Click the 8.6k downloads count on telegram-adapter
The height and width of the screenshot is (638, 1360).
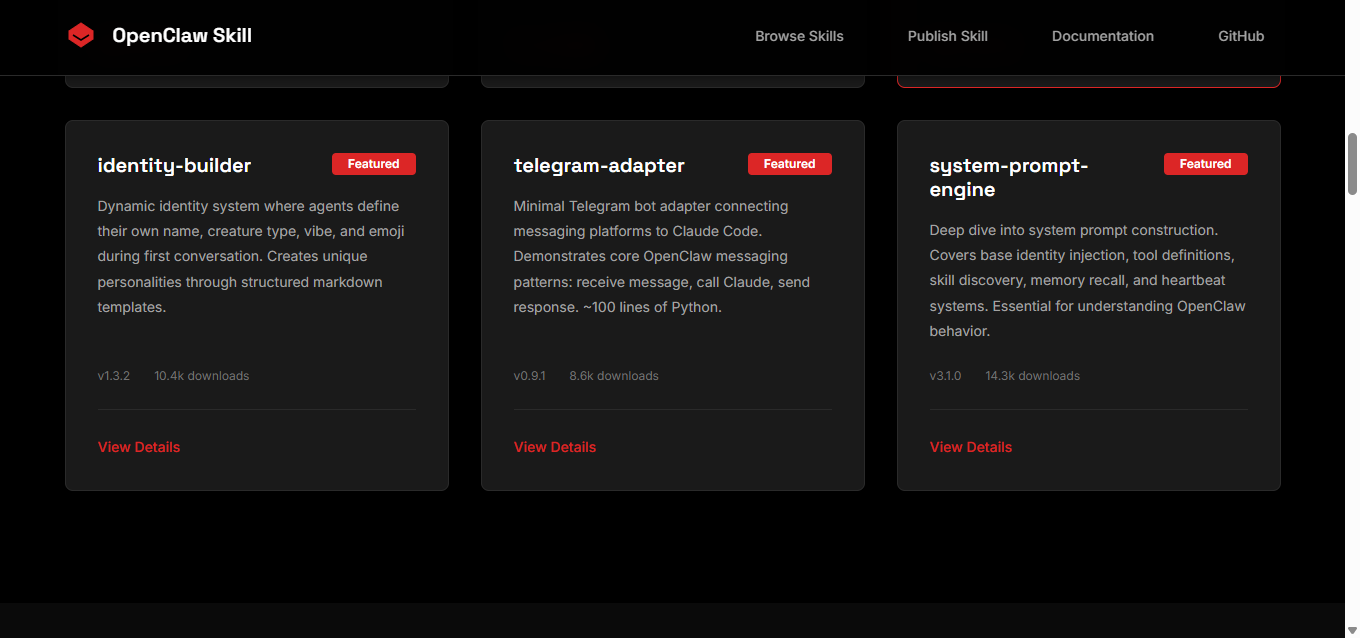(x=614, y=376)
